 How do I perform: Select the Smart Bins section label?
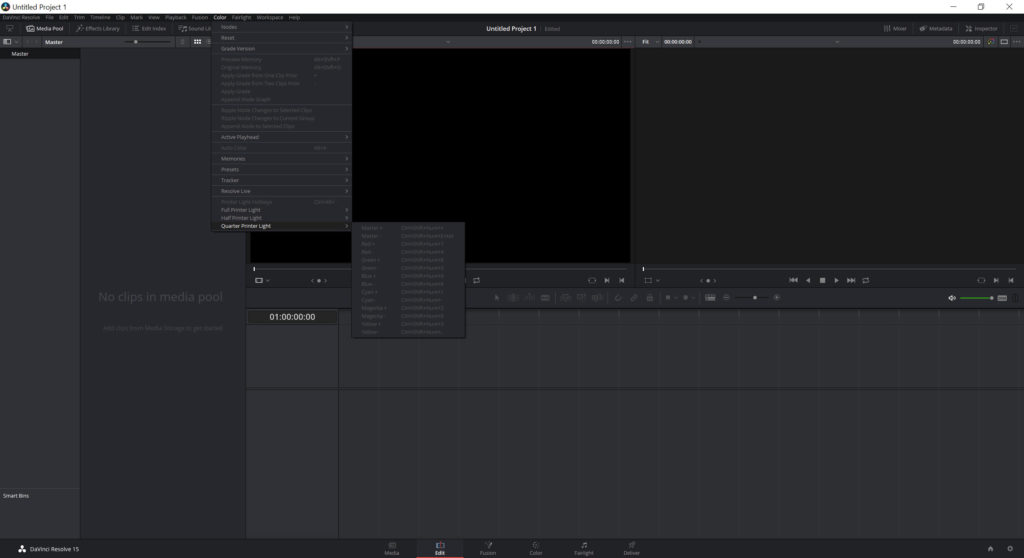[x=16, y=496]
